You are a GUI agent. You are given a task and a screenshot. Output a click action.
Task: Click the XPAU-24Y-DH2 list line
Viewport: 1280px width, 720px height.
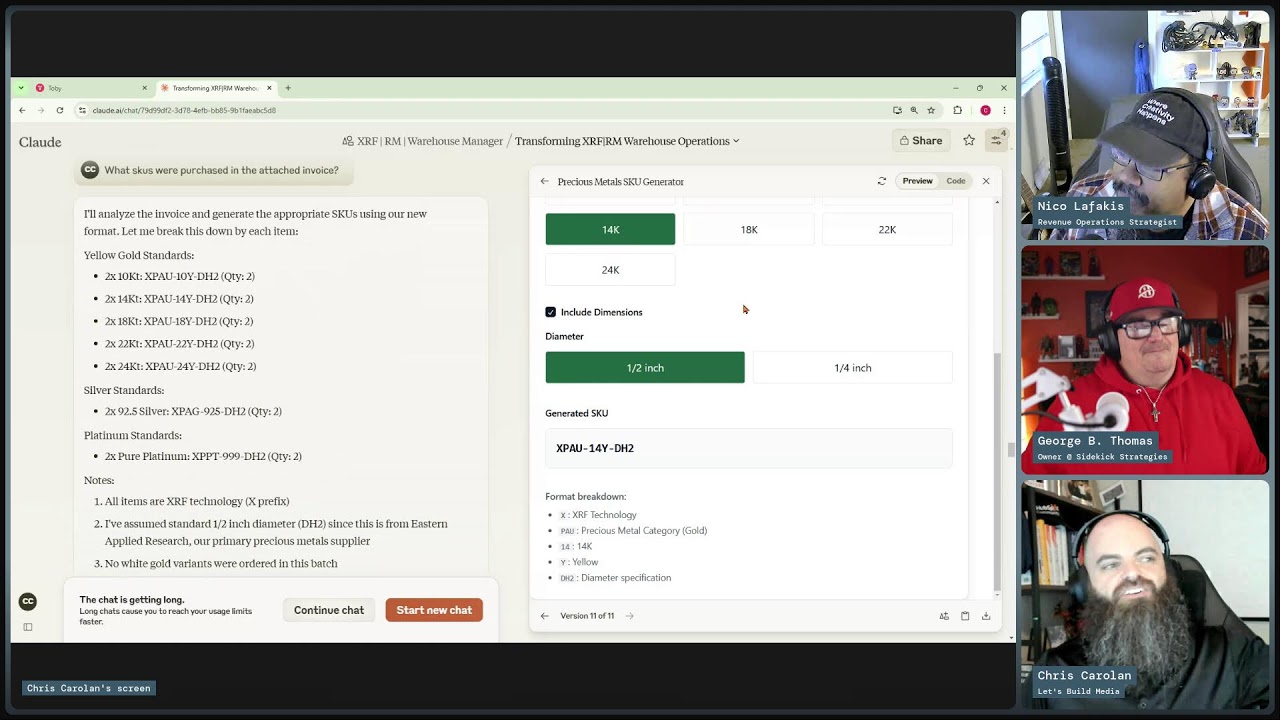(x=180, y=366)
